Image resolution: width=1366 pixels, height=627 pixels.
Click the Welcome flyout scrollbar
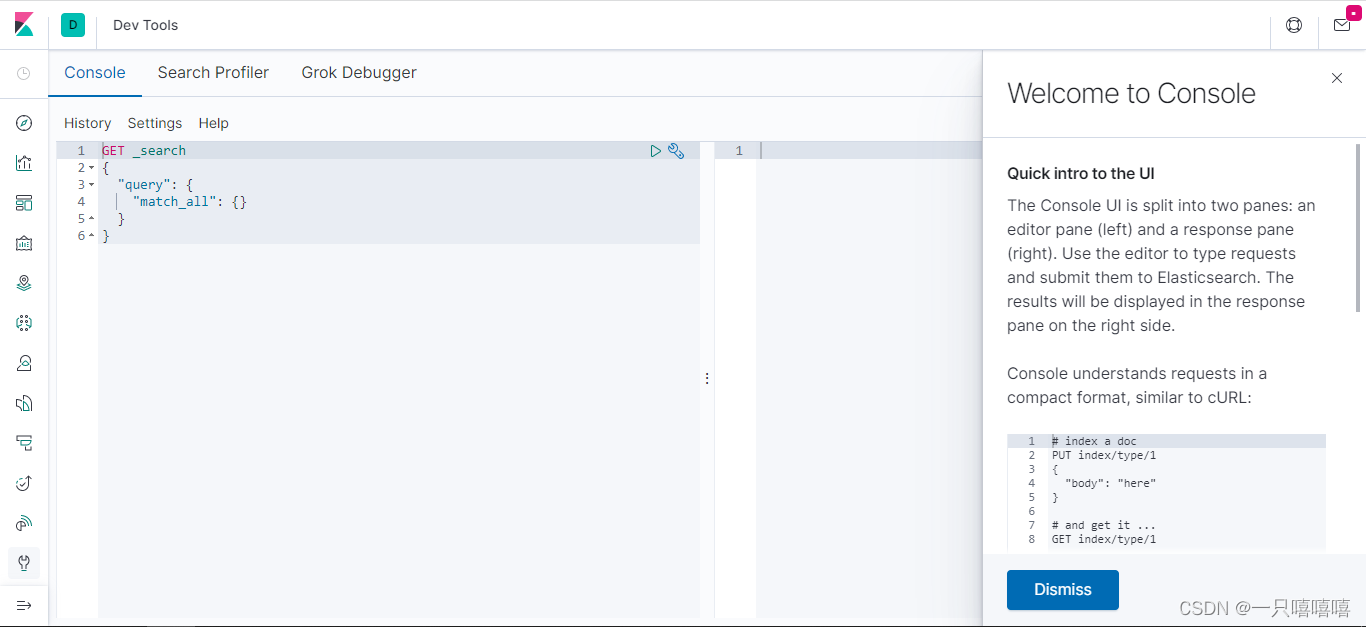point(1358,228)
